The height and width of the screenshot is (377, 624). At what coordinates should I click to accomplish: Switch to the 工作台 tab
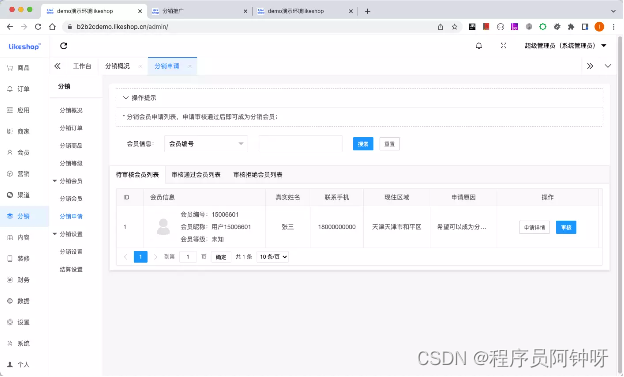[82, 66]
